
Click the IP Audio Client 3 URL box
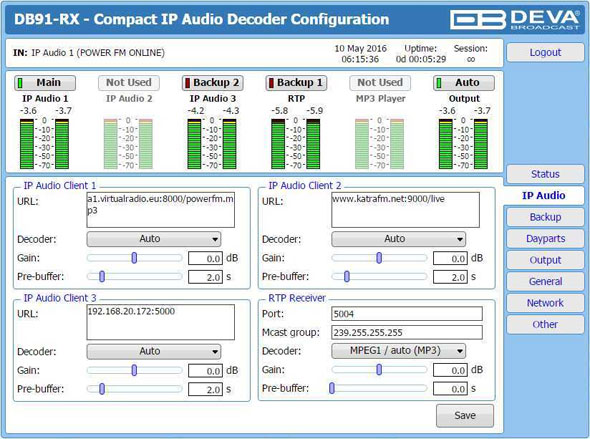click(x=160, y=322)
